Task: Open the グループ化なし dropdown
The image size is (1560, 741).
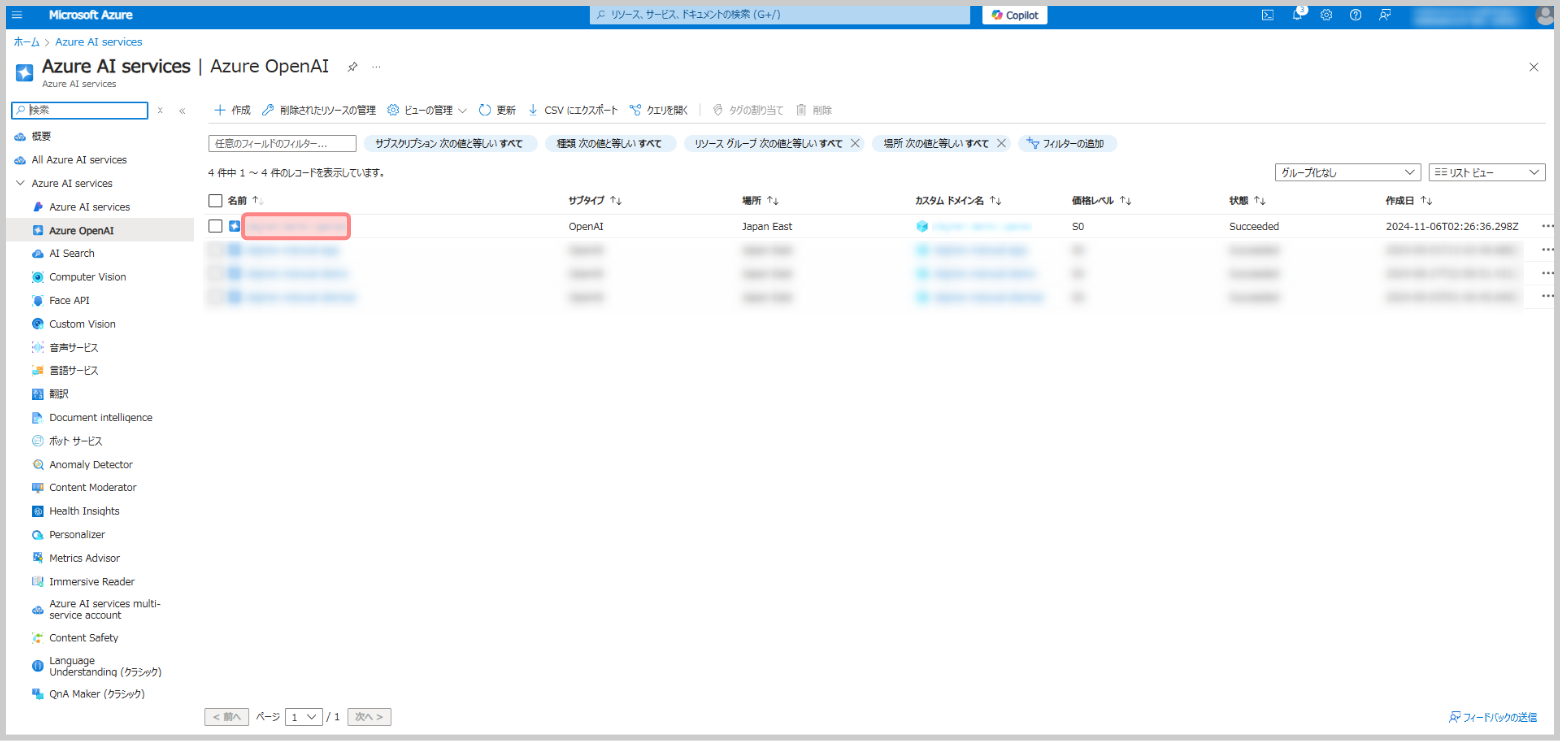Action: pos(1348,173)
